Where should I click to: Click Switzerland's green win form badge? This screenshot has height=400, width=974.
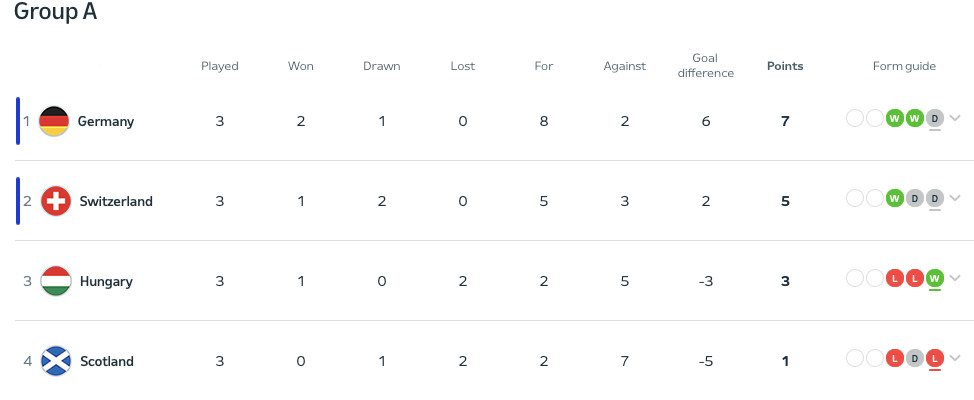point(894,199)
